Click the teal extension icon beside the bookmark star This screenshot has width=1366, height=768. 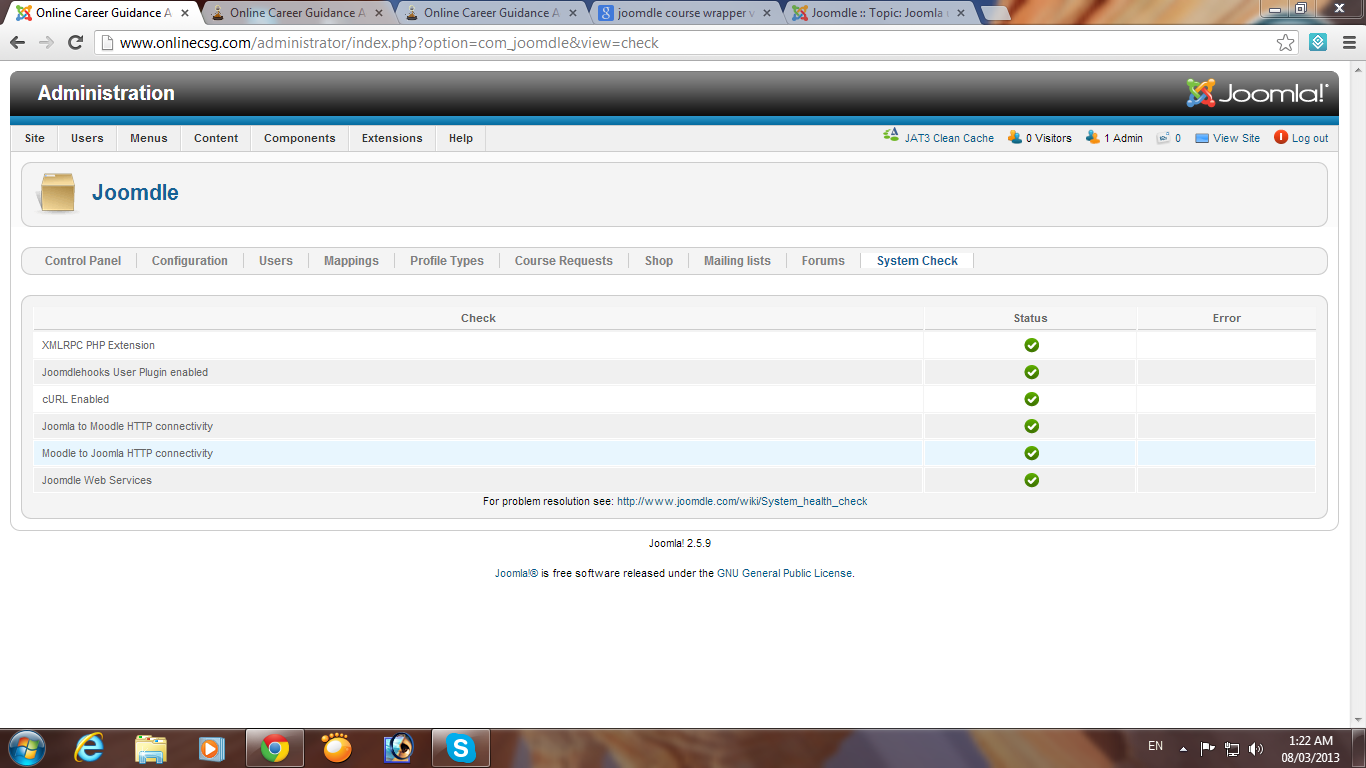pyautogui.click(x=1318, y=42)
